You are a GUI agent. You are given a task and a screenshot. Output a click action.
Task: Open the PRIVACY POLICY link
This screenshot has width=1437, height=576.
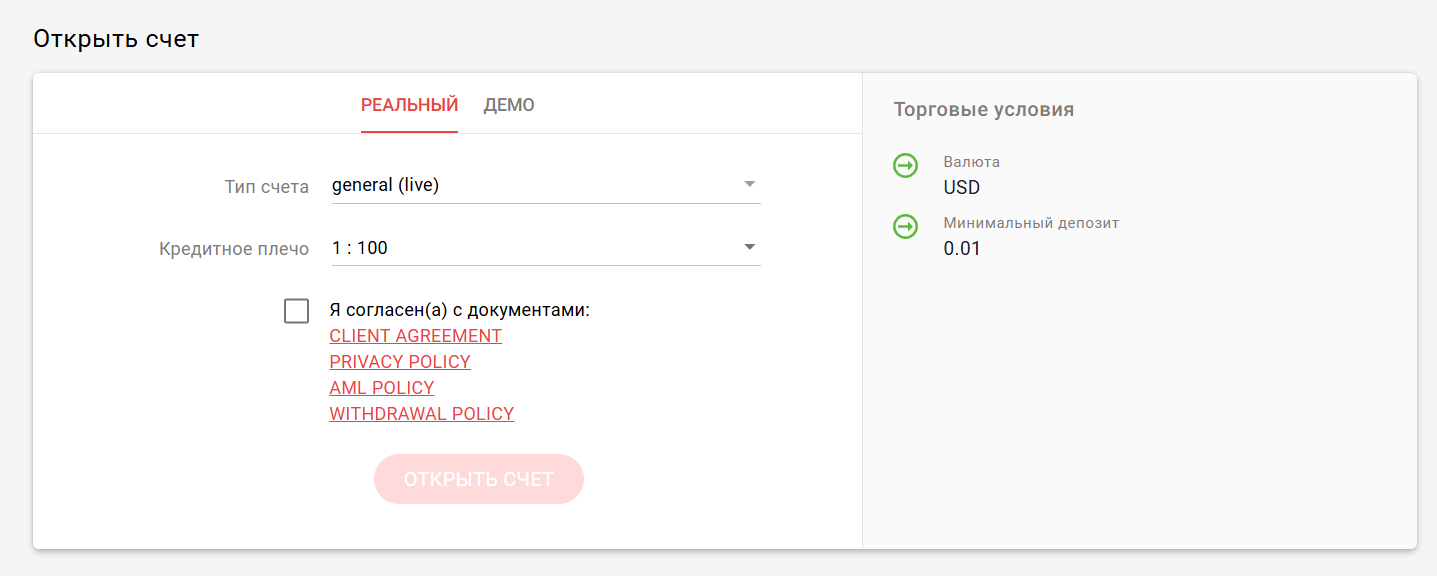400,362
